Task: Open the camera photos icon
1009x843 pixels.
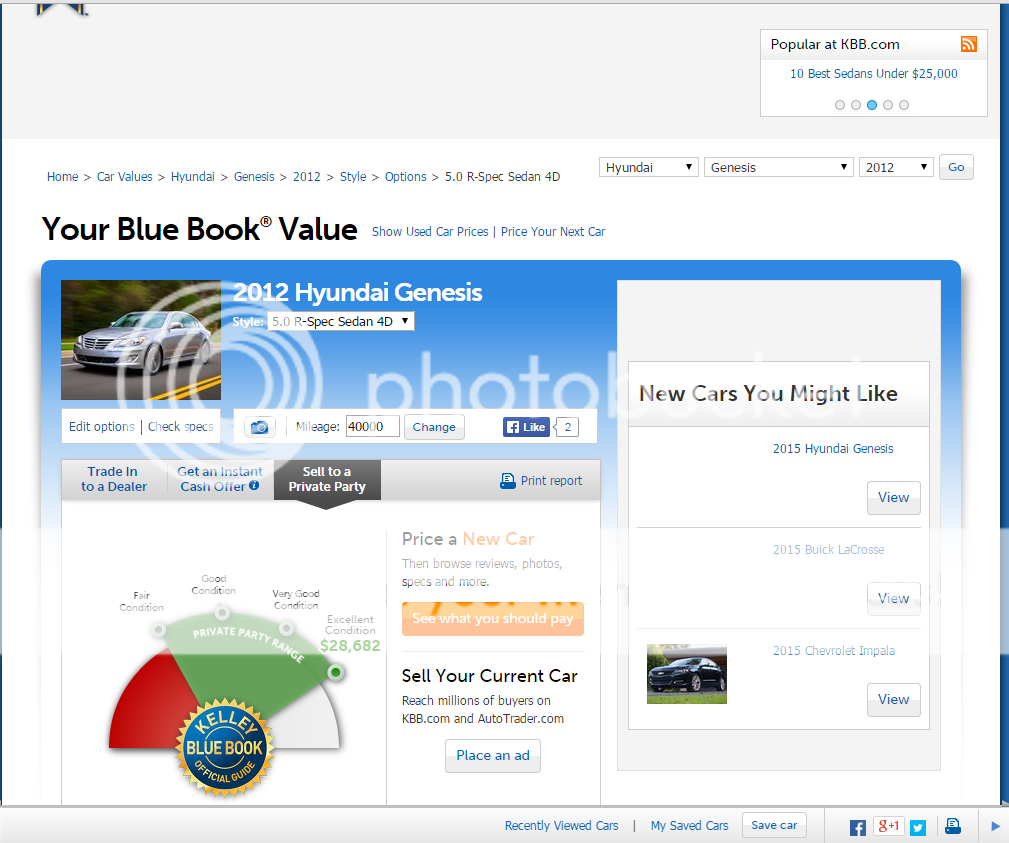Action: [259, 427]
